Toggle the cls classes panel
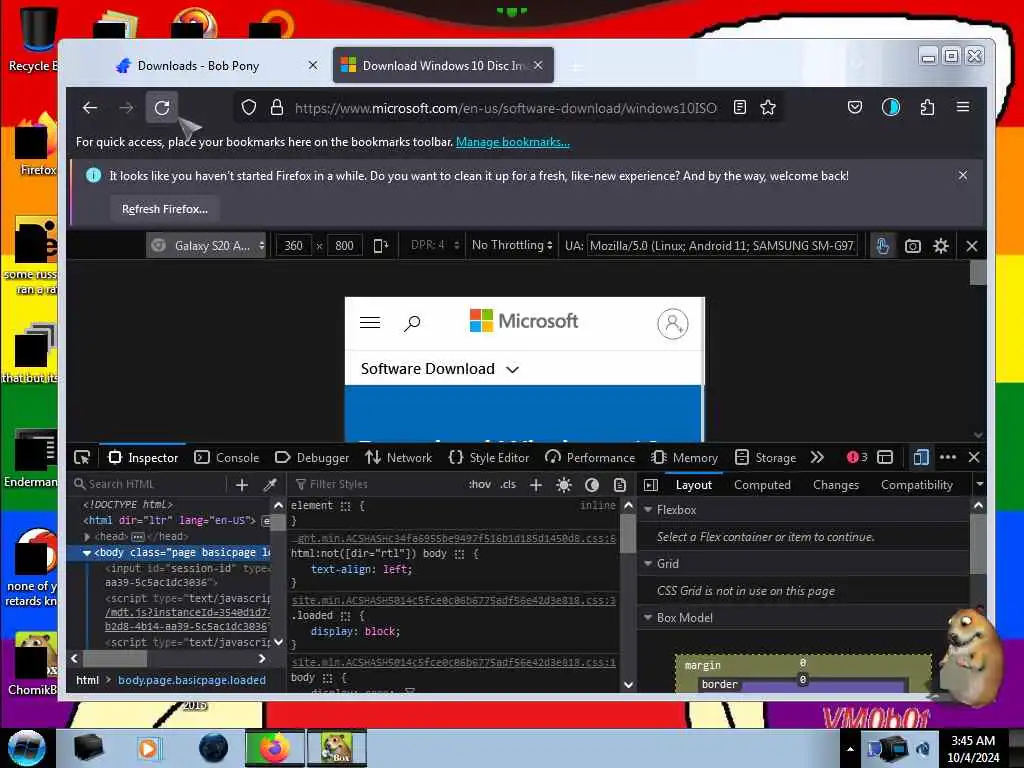 tap(508, 485)
